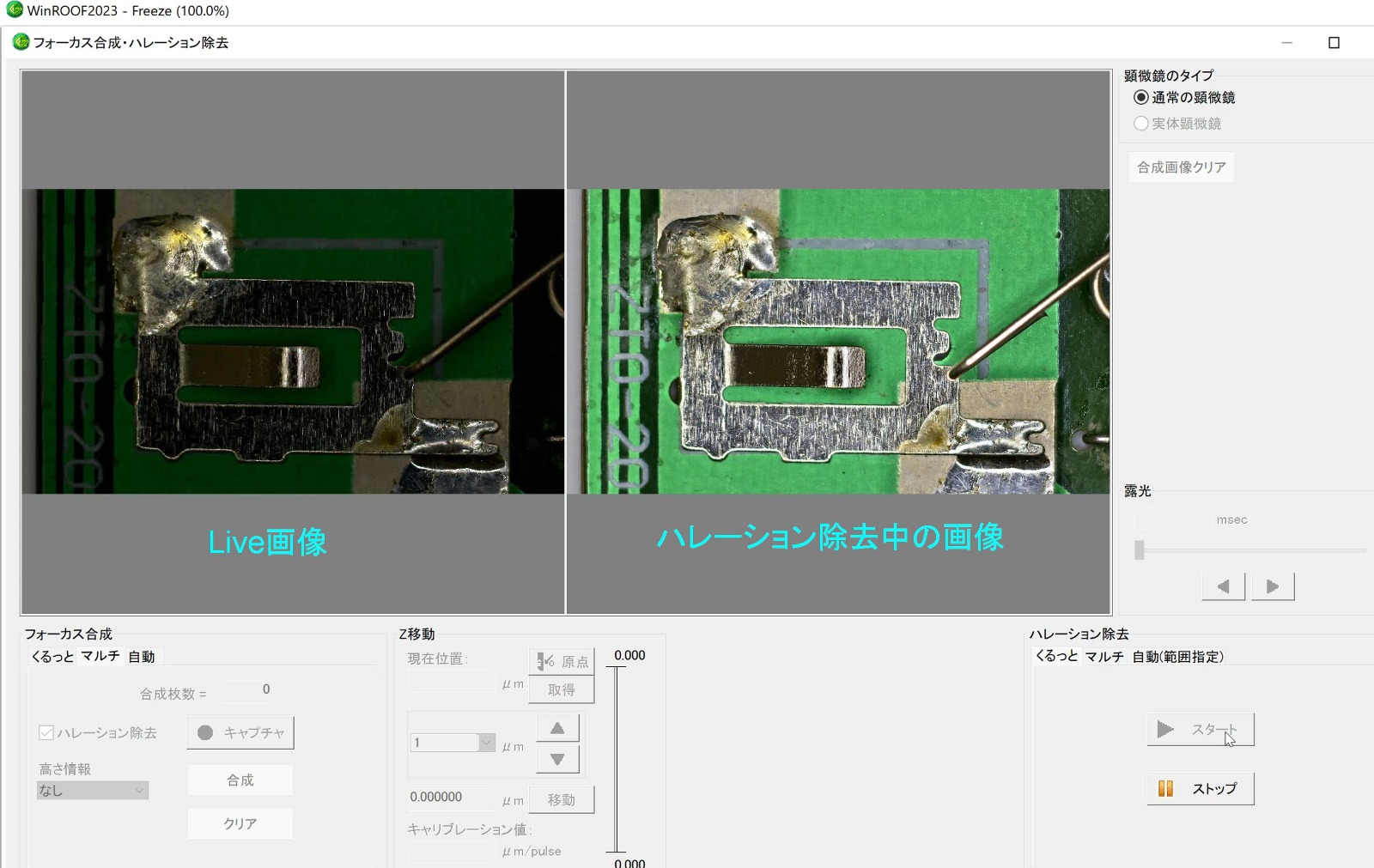Screen dimensions: 1374x868
Task: Click the スタート play button
Action: click(x=1201, y=730)
